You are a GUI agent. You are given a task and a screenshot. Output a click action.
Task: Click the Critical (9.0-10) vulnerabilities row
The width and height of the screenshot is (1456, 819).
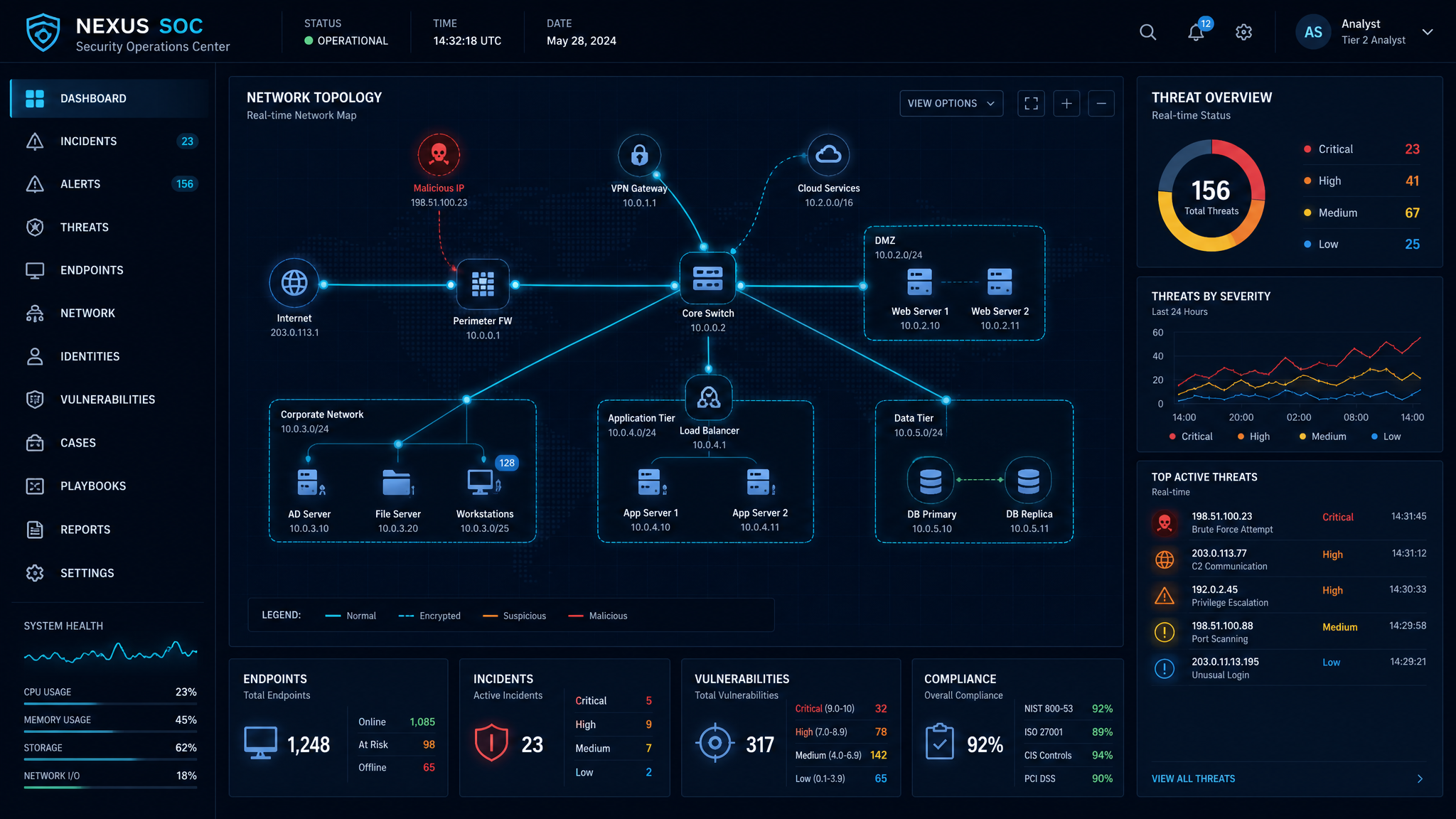[x=841, y=709]
